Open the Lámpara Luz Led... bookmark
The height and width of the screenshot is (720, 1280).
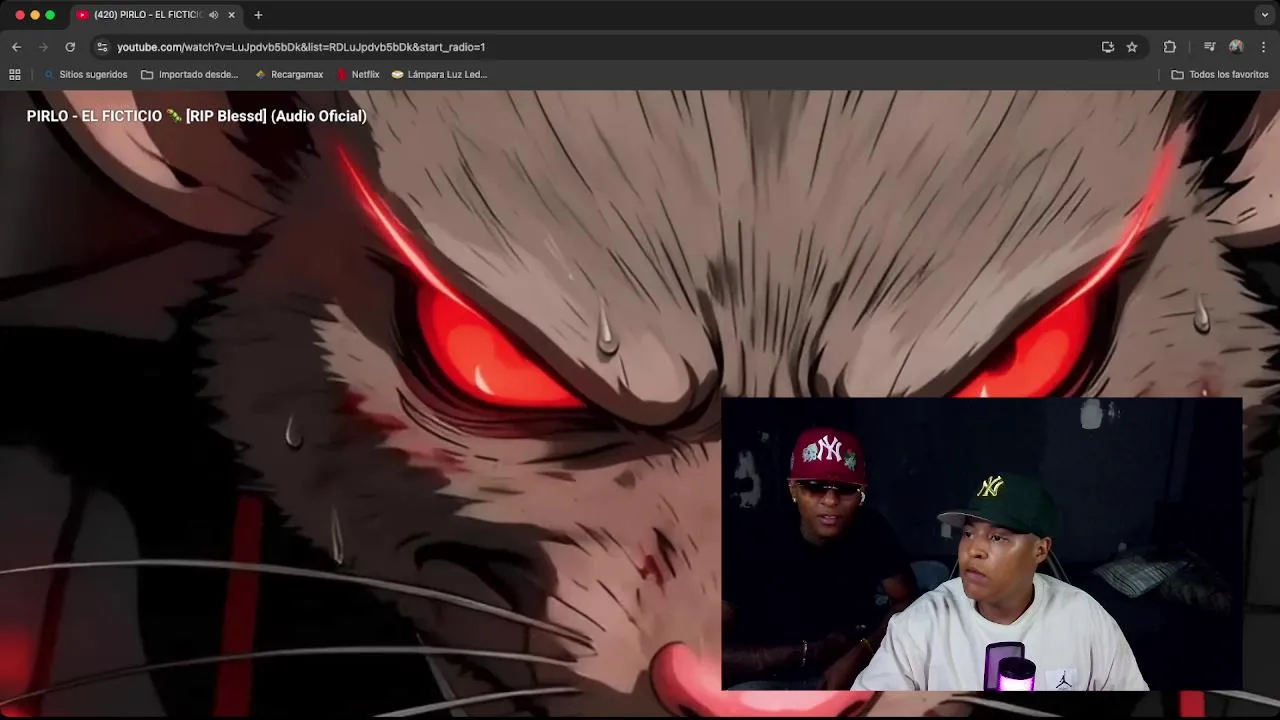click(x=439, y=74)
